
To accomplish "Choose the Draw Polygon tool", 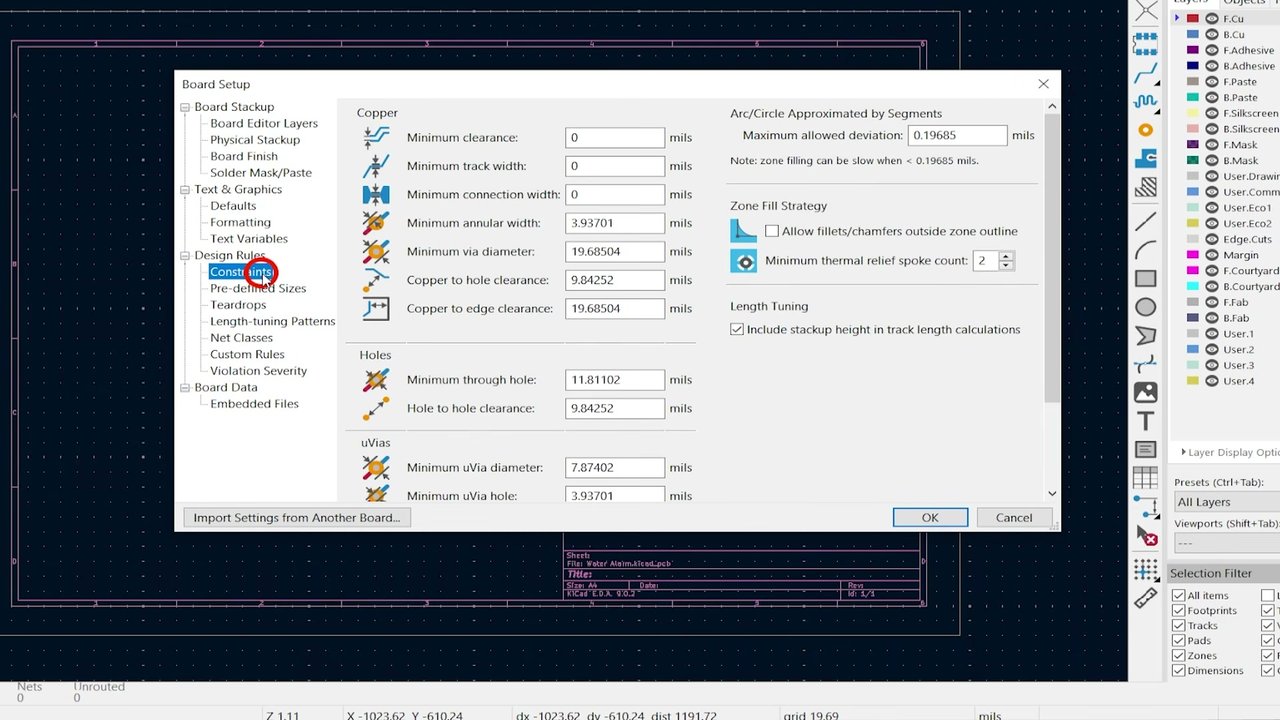I will pos(1146,336).
